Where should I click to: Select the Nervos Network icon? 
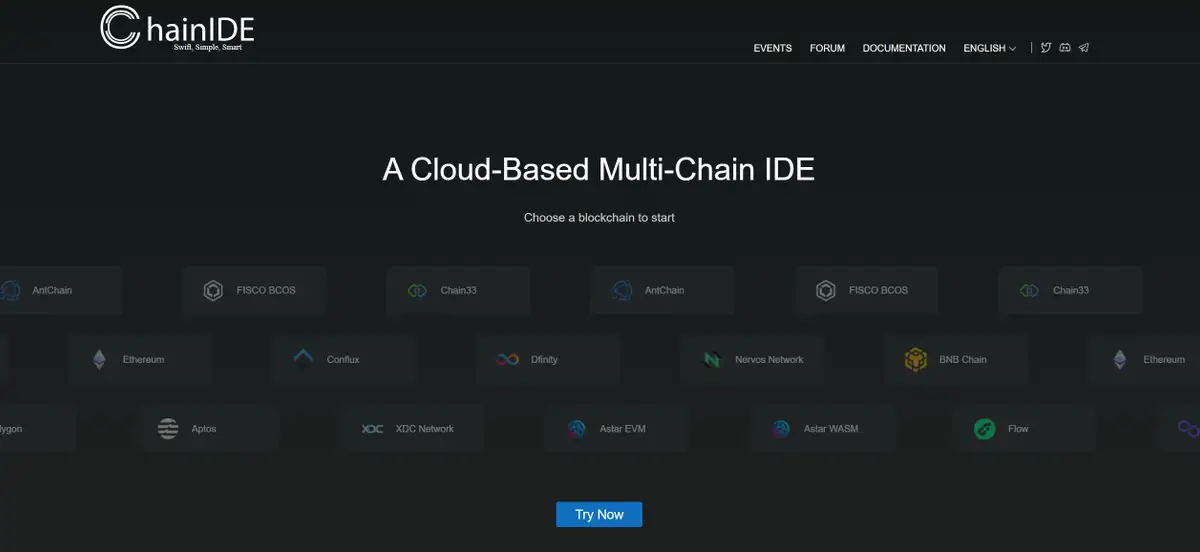712,359
